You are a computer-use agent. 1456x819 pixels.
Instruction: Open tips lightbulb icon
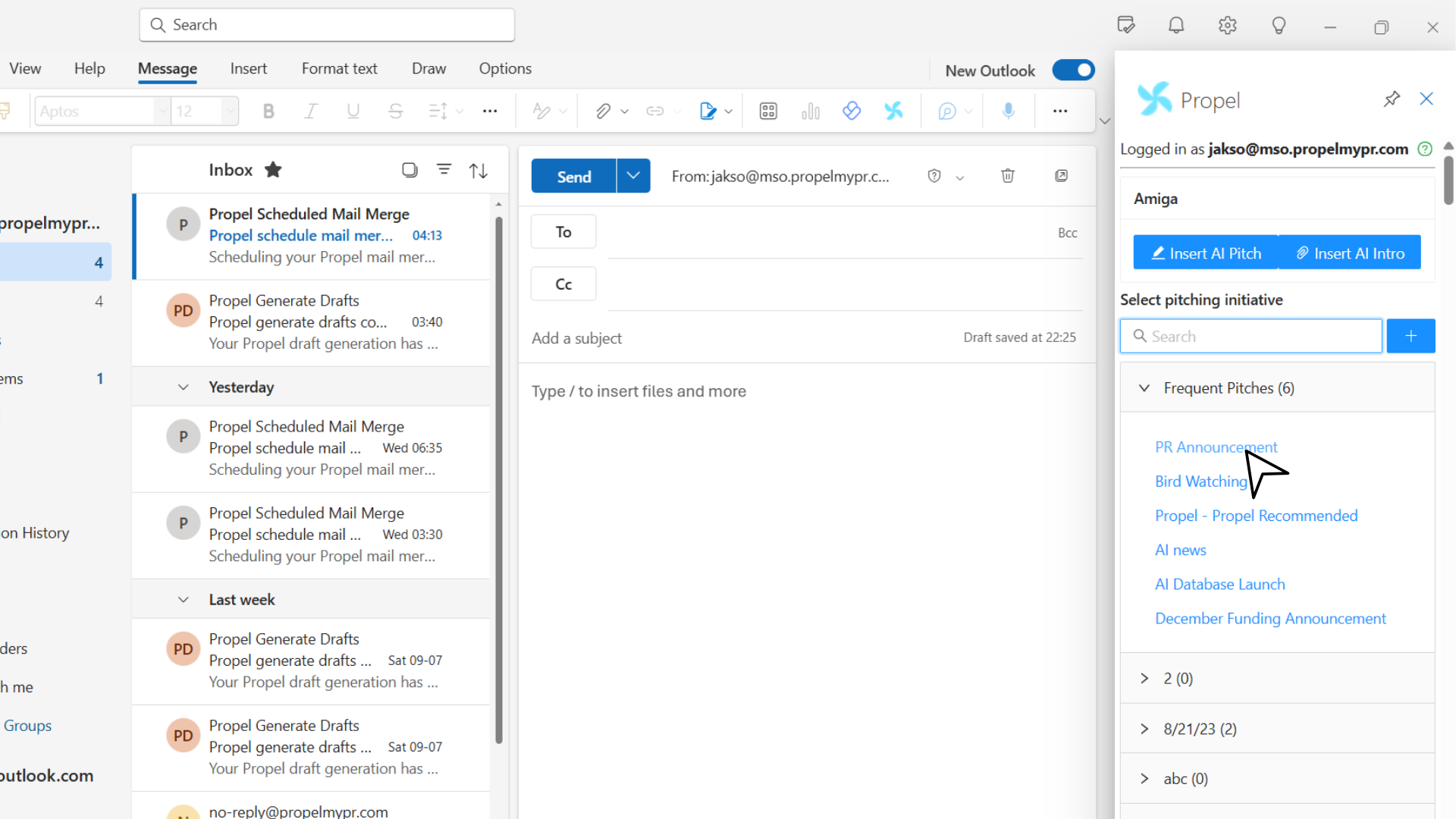(1279, 26)
